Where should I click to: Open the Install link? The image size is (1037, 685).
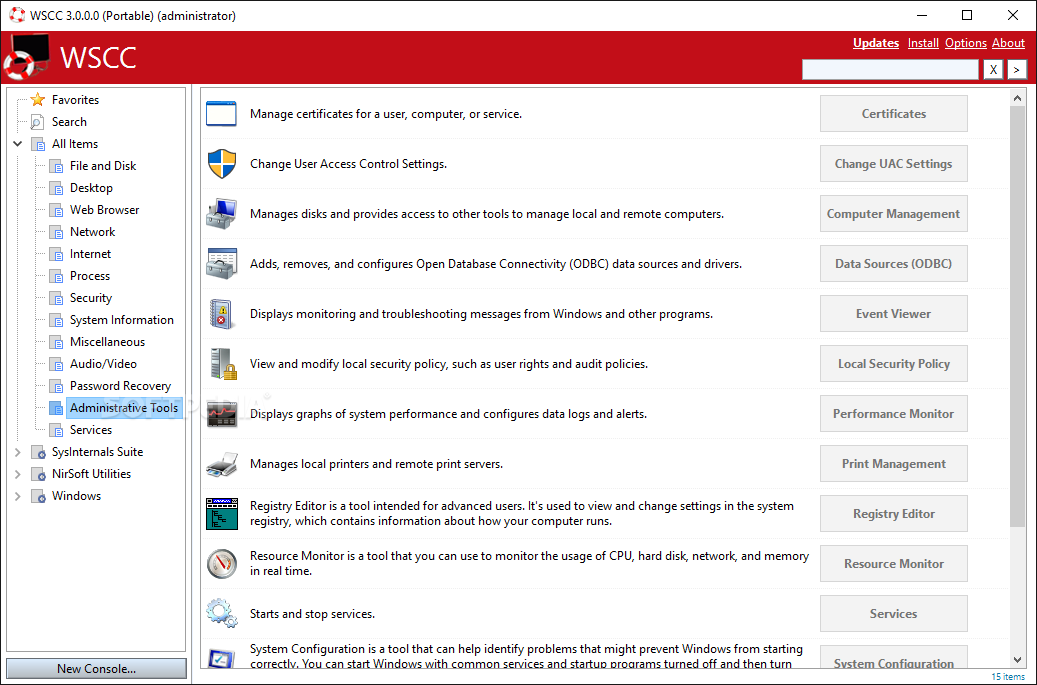coord(923,43)
